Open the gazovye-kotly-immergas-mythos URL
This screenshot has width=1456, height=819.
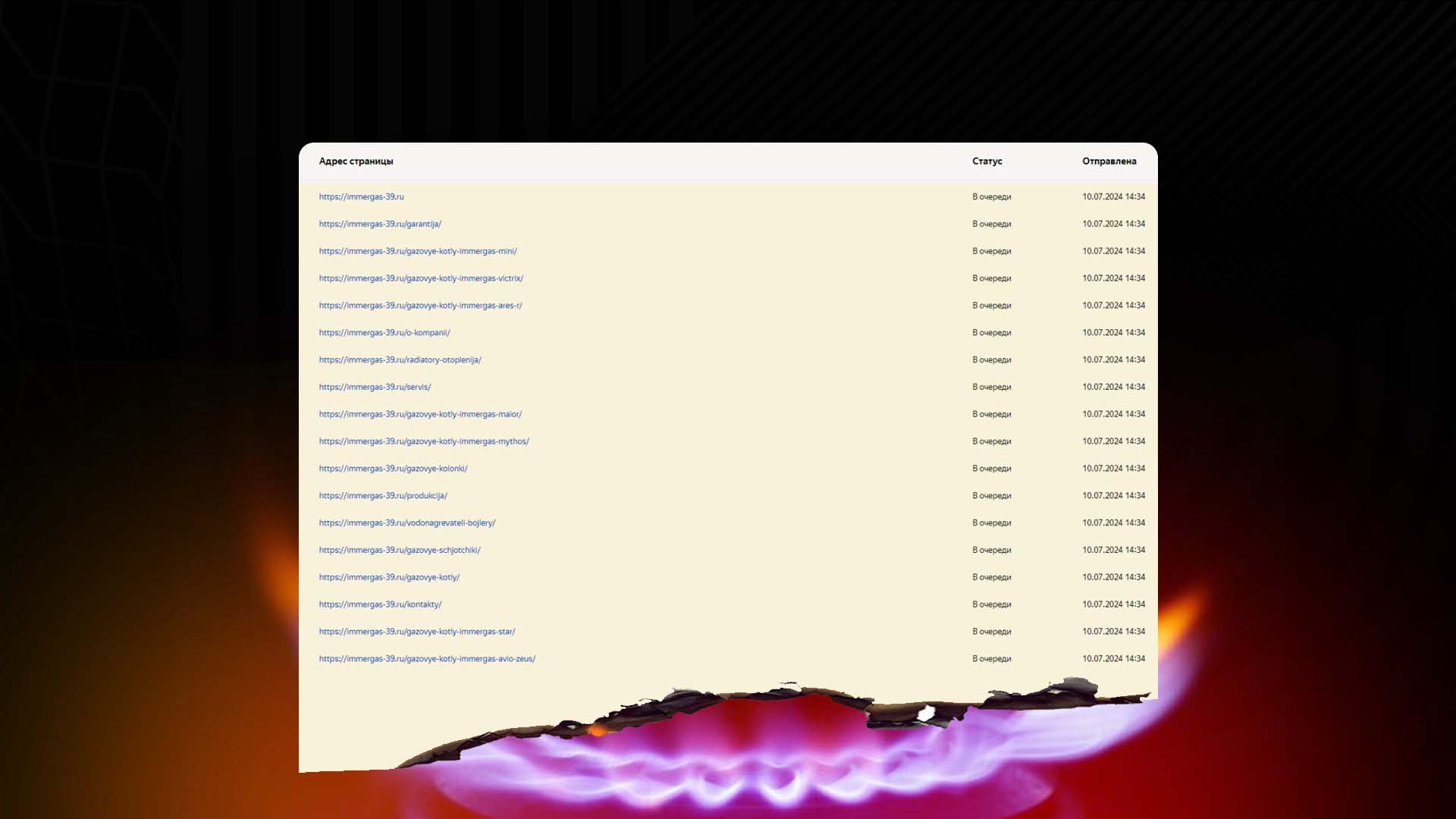[424, 441]
